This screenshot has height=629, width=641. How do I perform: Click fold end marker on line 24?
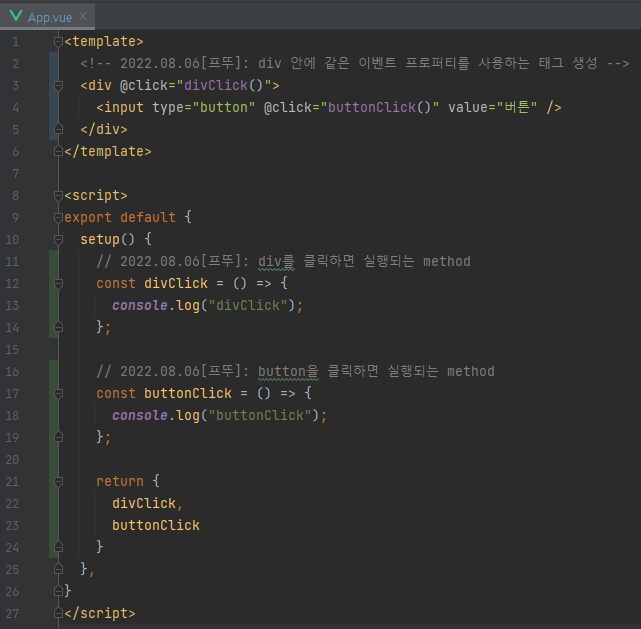click(x=58, y=547)
